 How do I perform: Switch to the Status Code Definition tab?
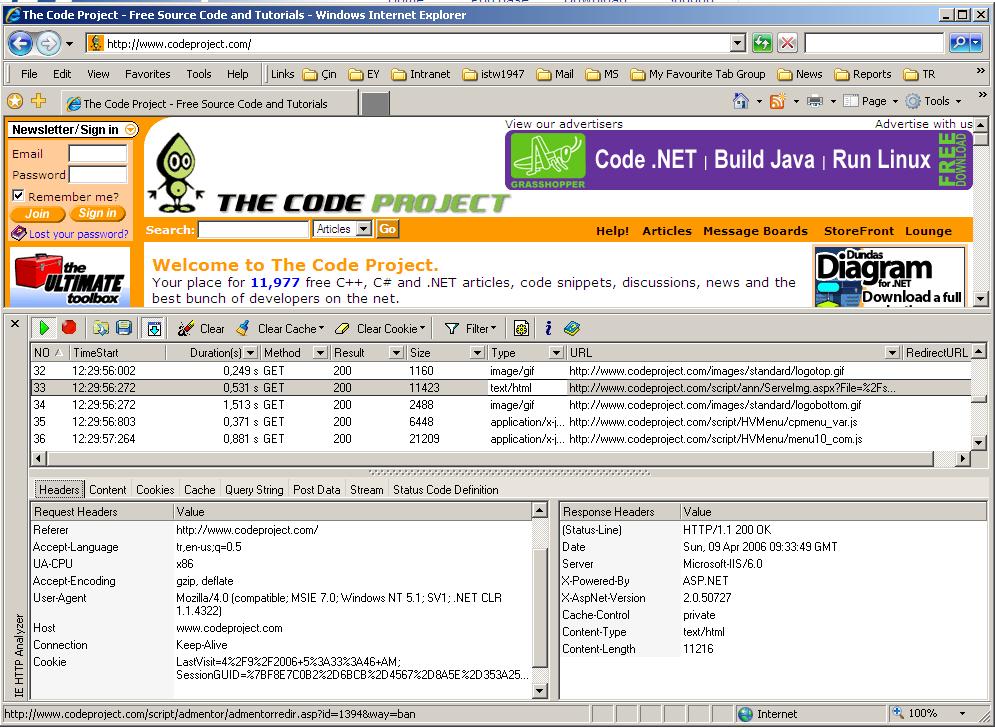click(x=445, y=489)
